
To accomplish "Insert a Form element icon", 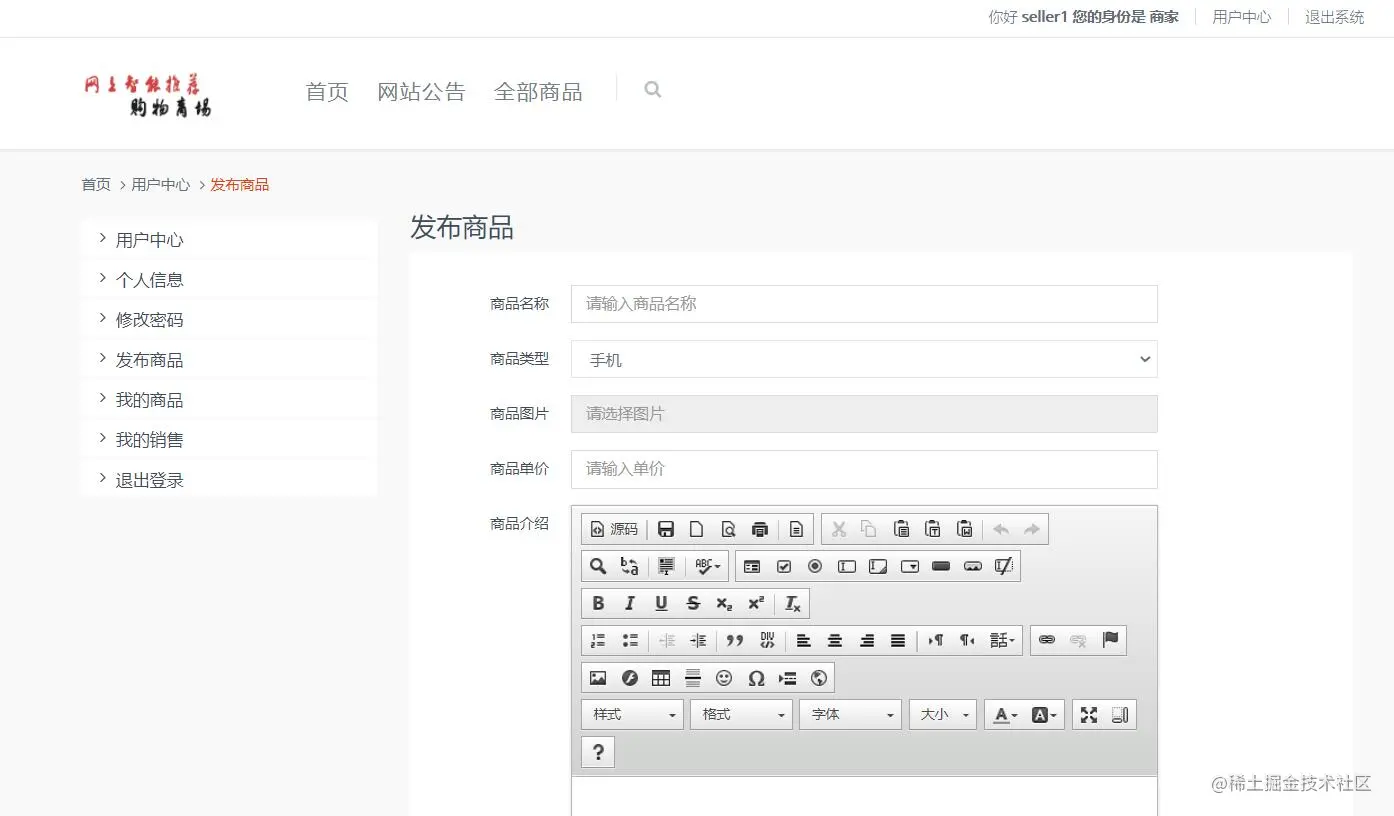I will [x=752, y=566].
